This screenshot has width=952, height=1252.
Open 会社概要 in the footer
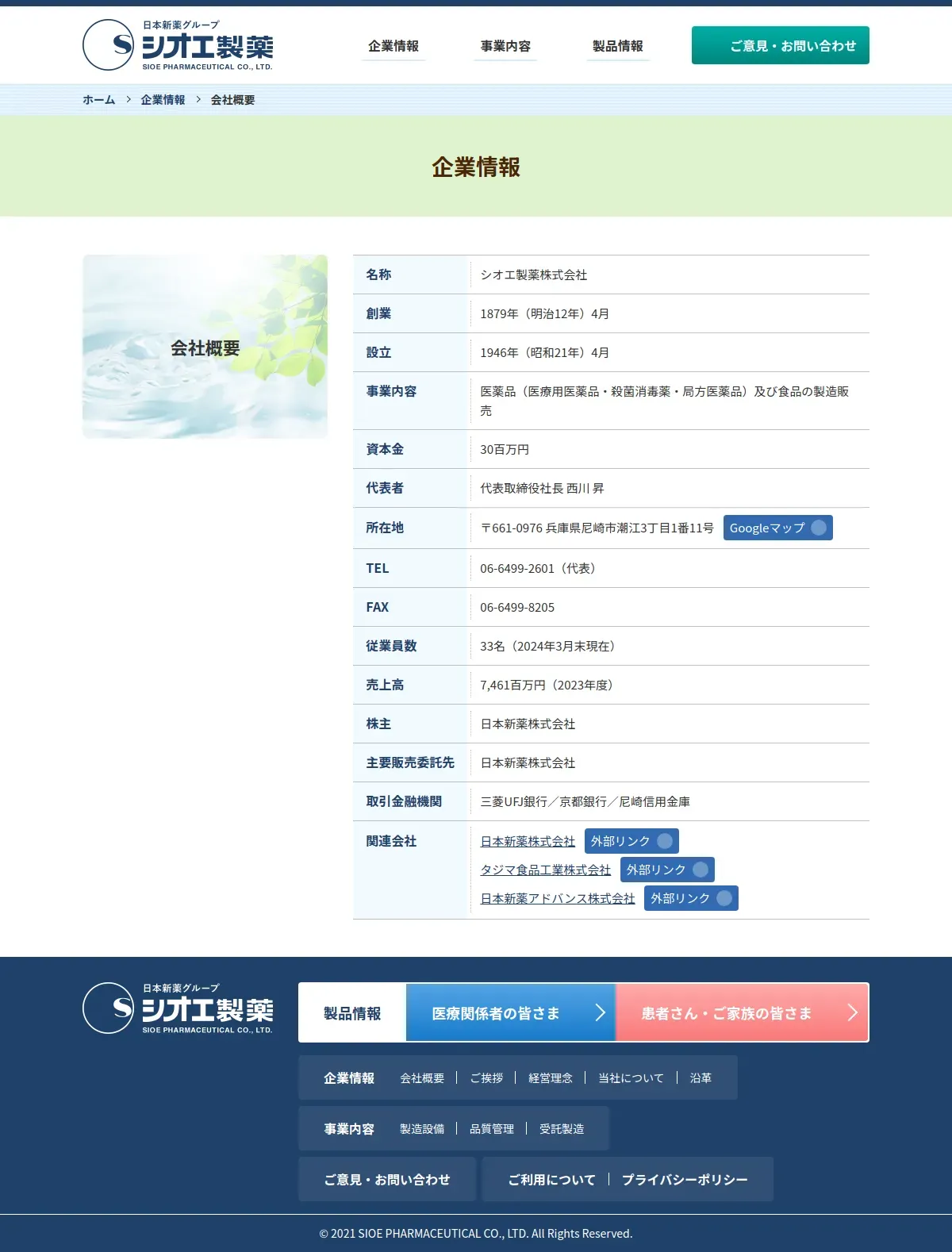click(422, 1077)
